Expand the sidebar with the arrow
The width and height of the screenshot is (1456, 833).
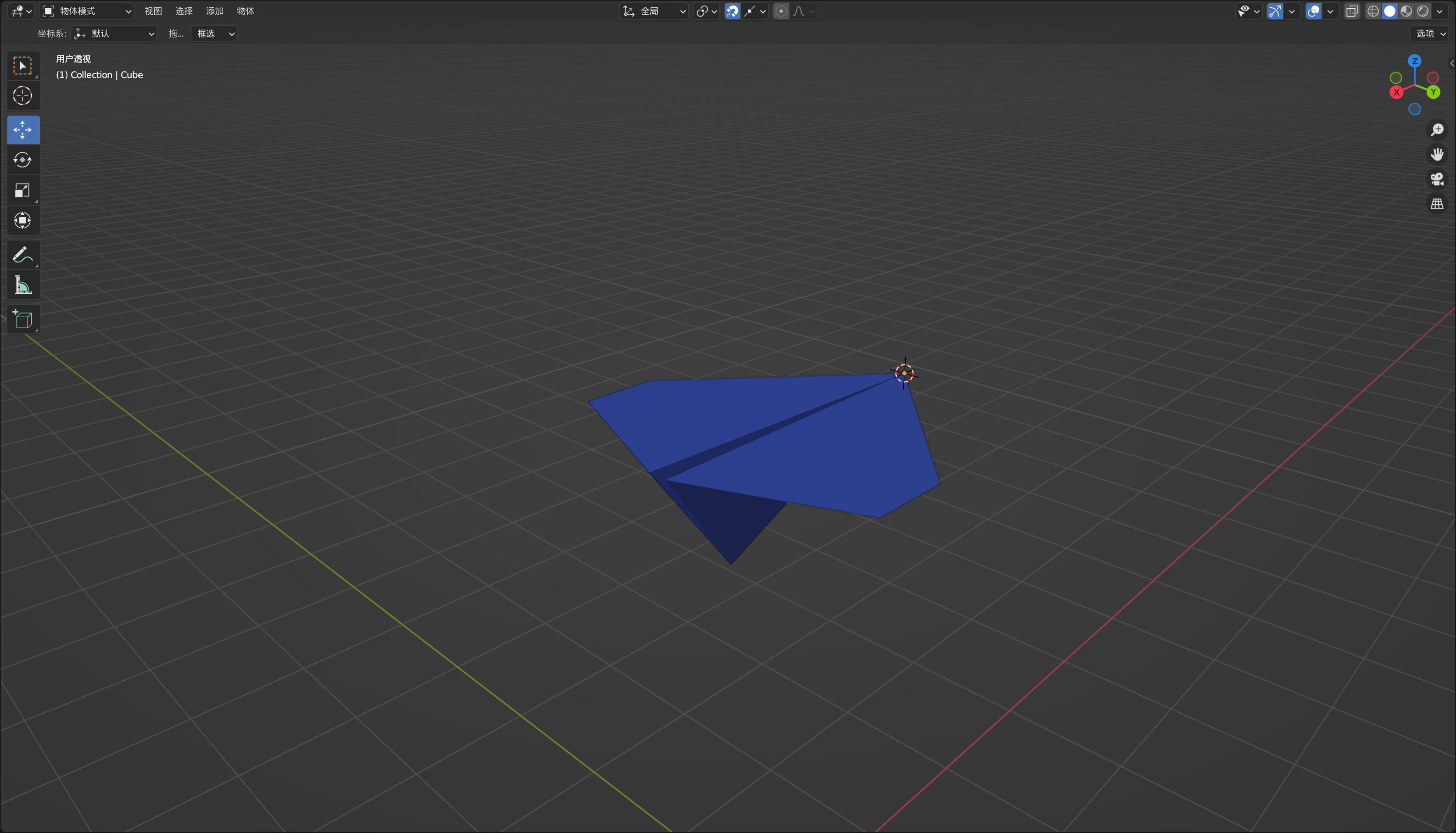(1452, 63)
